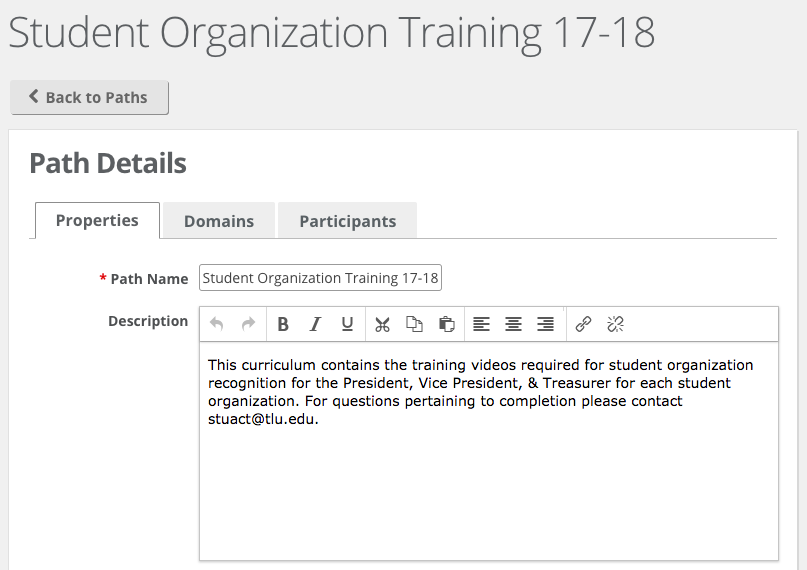This screenshot has height=570, width=807.
Task: Select the Path Name label
Action: tap(149, 279)
